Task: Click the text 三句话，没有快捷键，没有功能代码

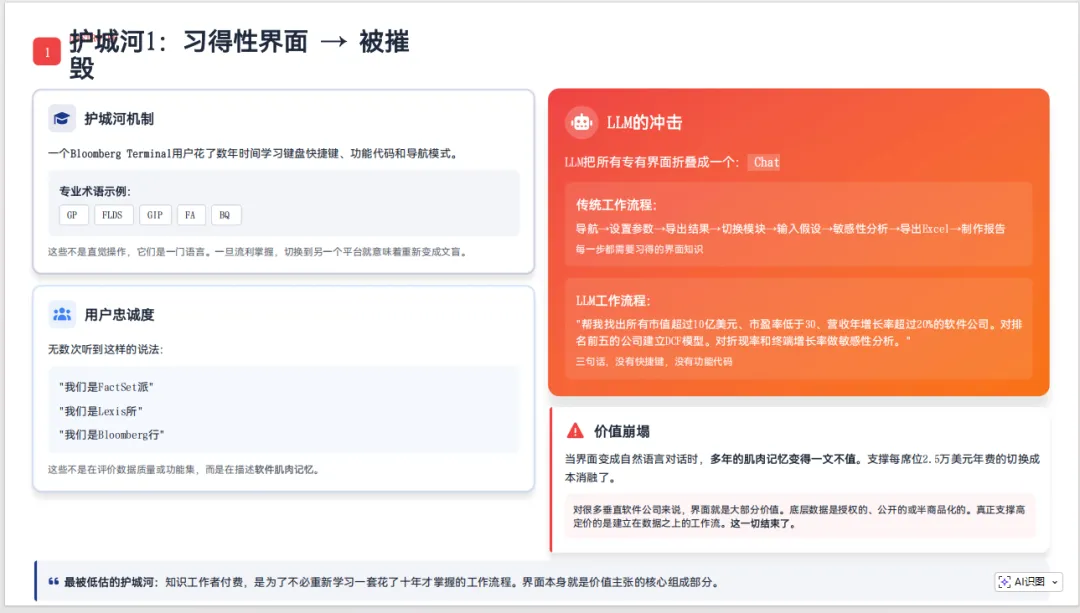Action: (x=654, y=362)
